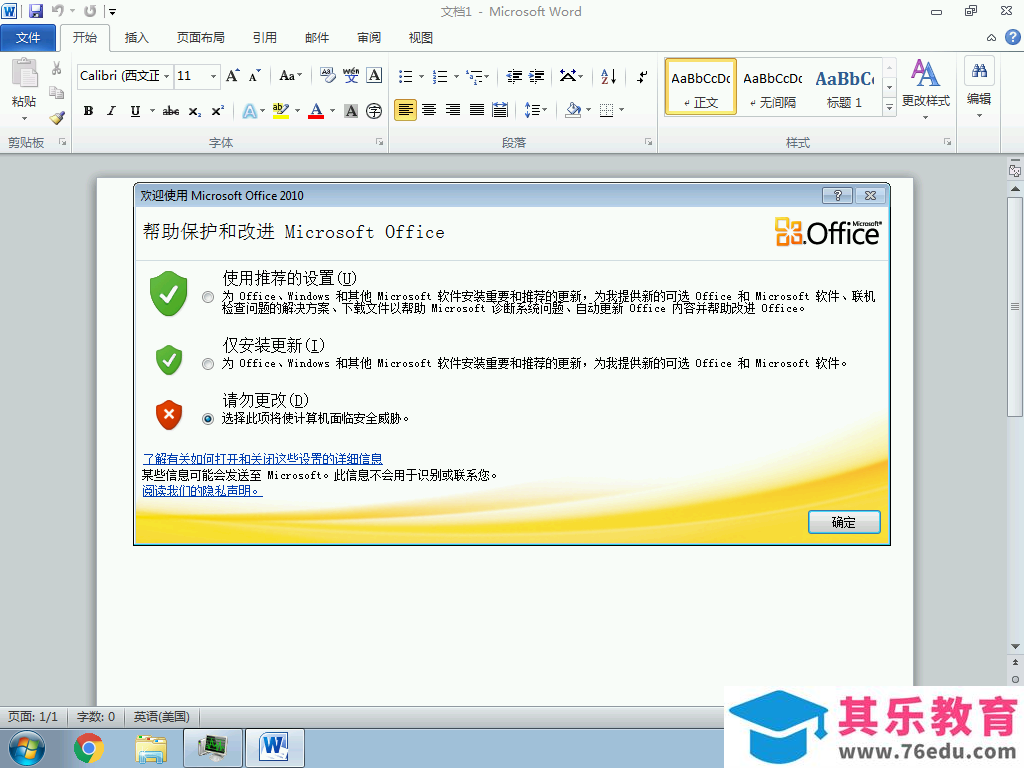Switch to the 插入 tab

[136, 38]
